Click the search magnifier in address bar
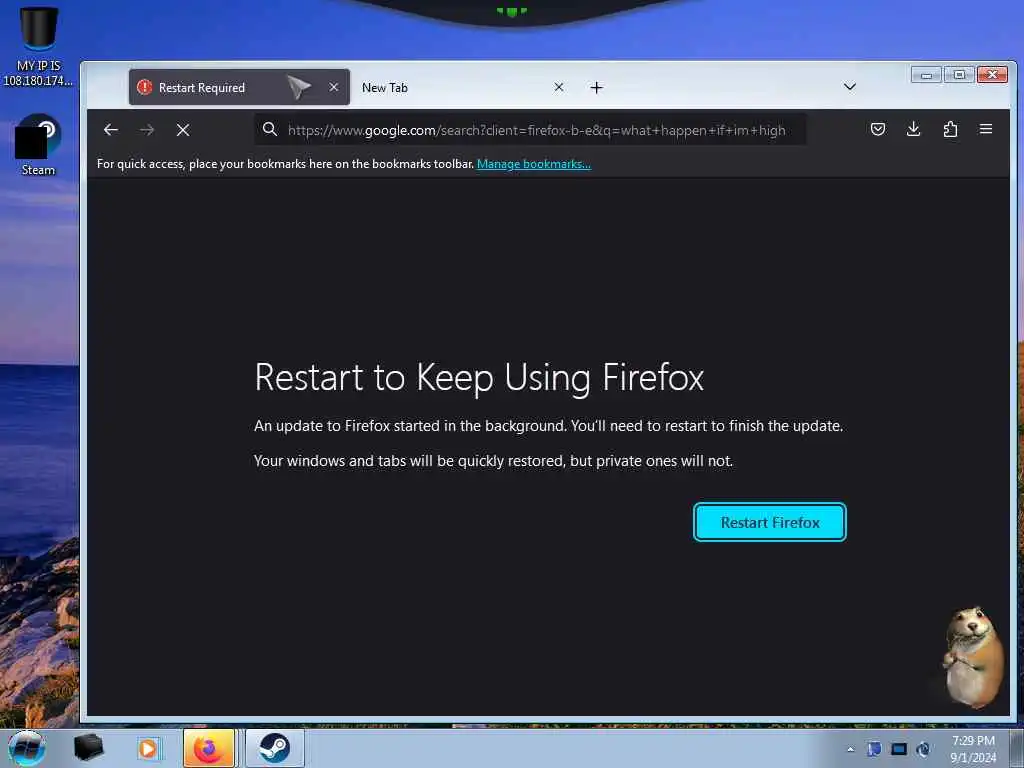The width and height of the screenshot is (1024, 768). click(x=270, y=129)
